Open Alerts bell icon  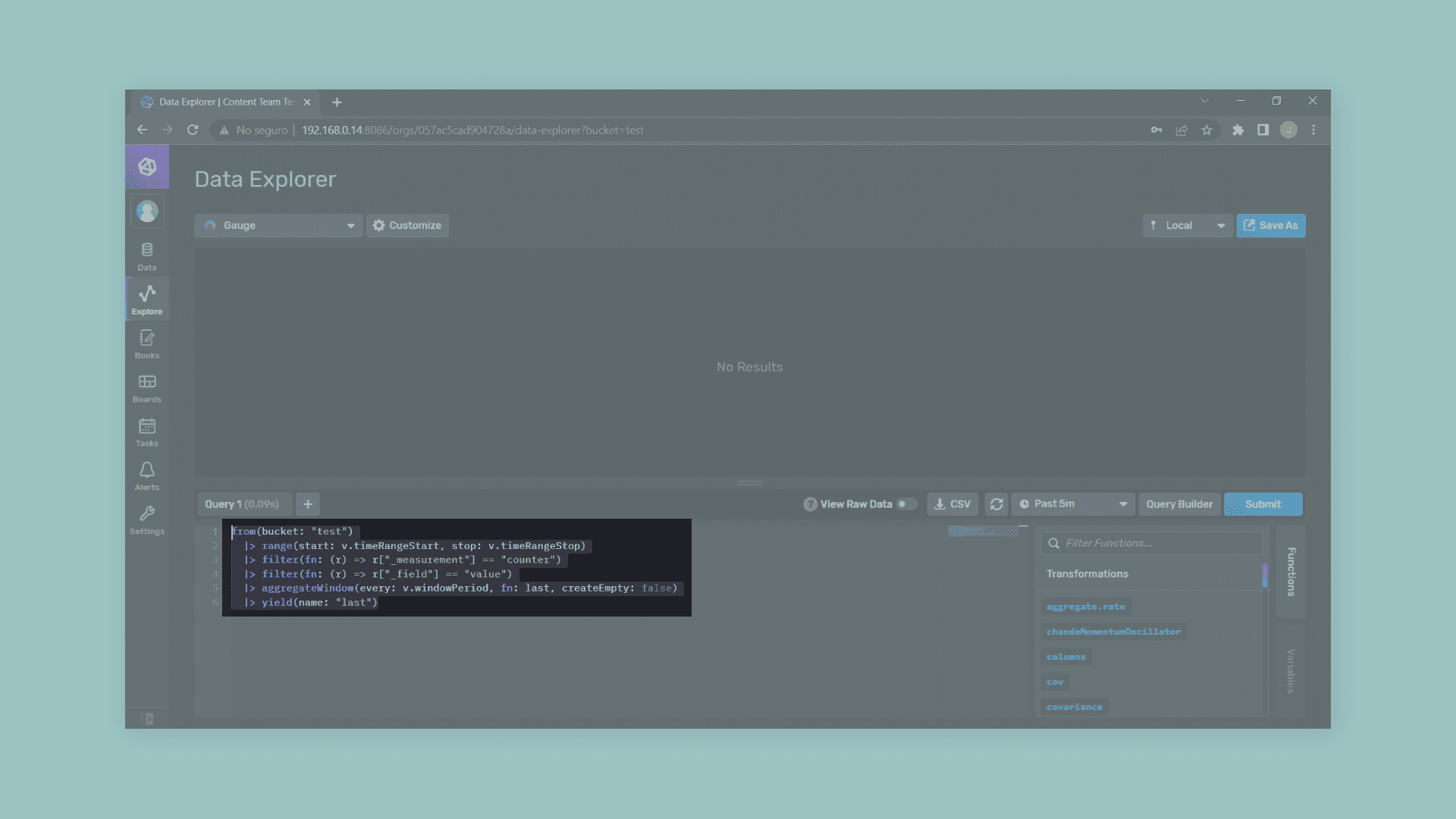147,475
